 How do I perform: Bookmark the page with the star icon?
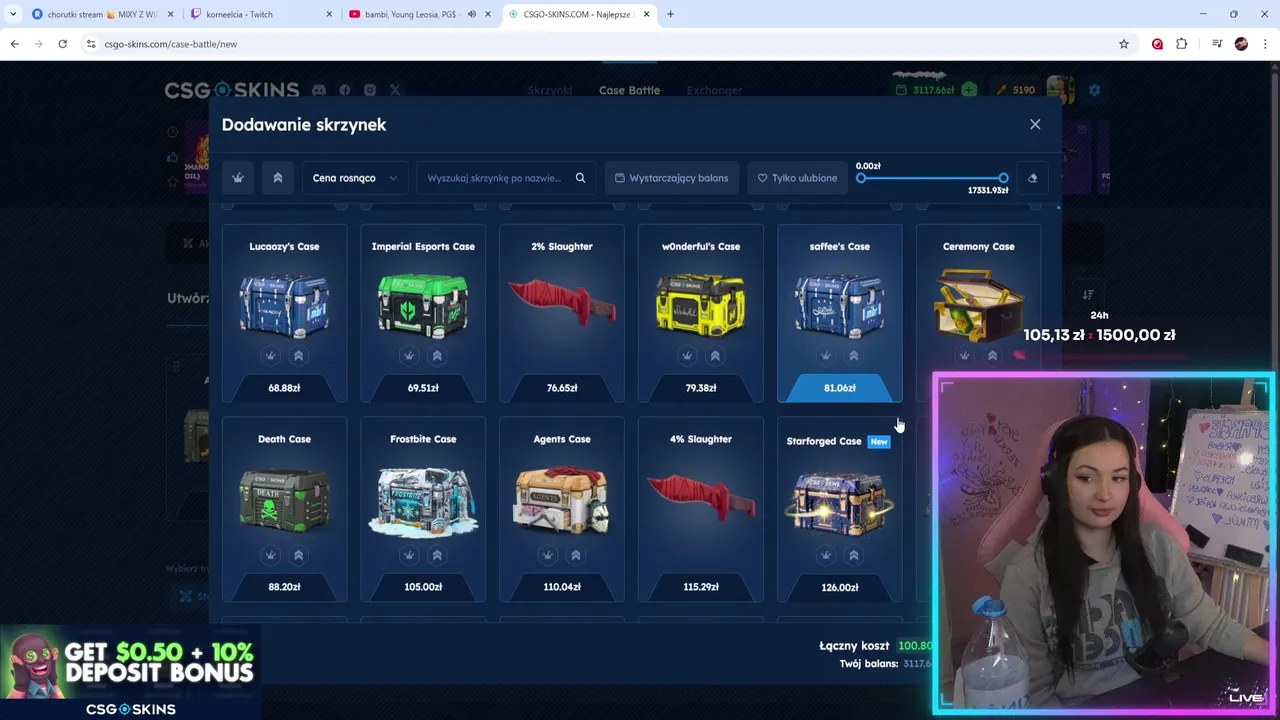pyautogui.click(x=1124, y=44)
